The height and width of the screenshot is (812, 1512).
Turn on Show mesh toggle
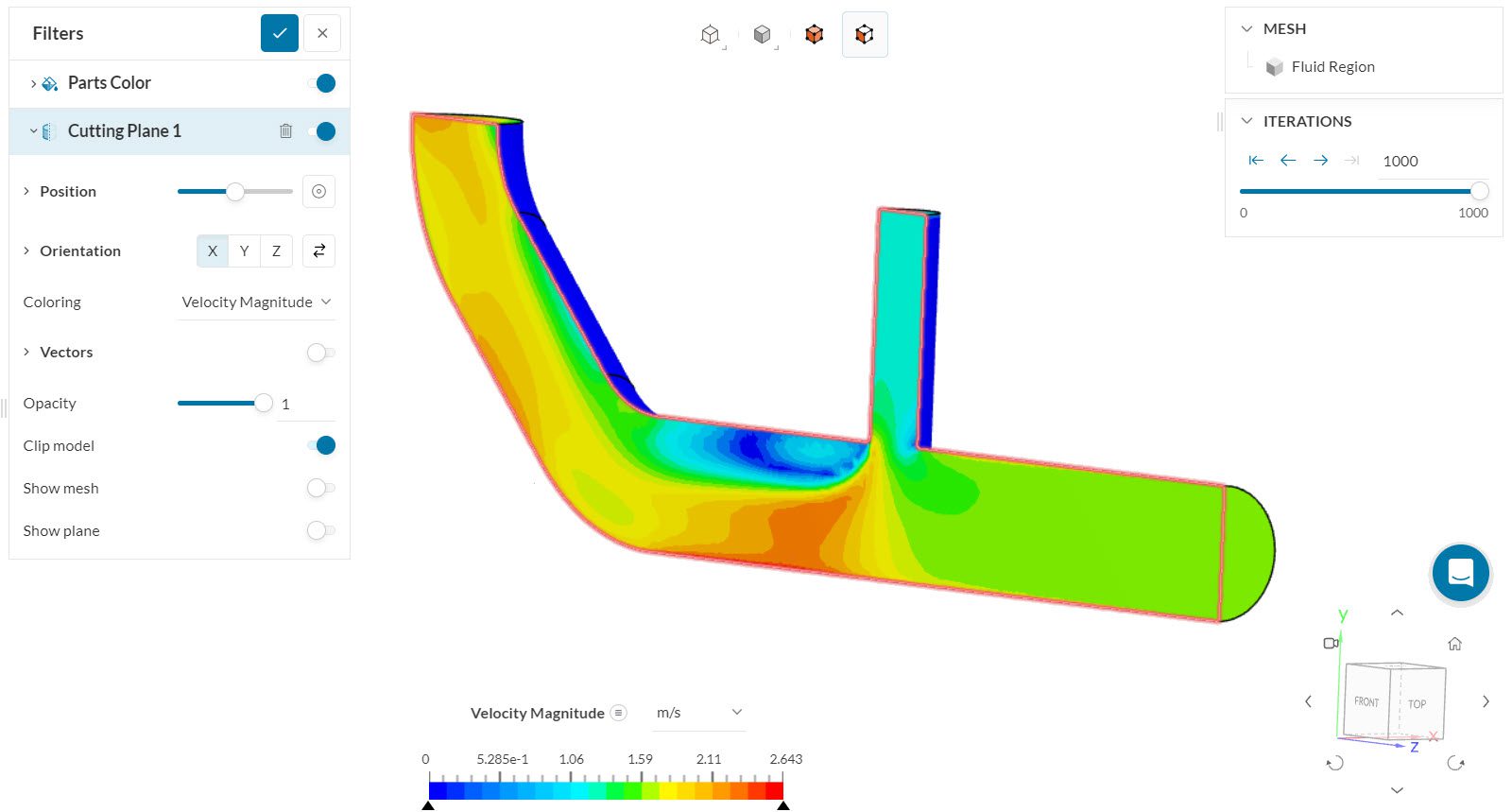point(320,489)
